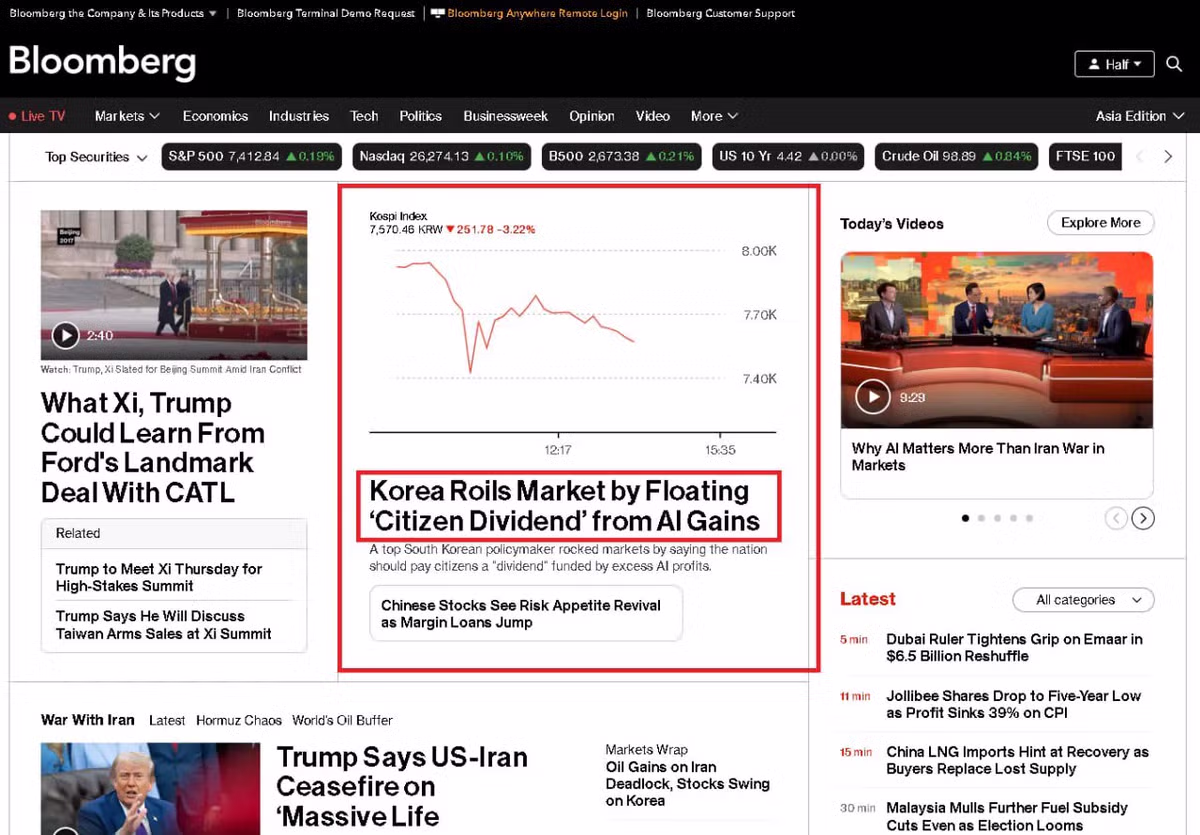Go to previous video with carousel arrow
The image size is (1200, 835).
pos(1116,518)
